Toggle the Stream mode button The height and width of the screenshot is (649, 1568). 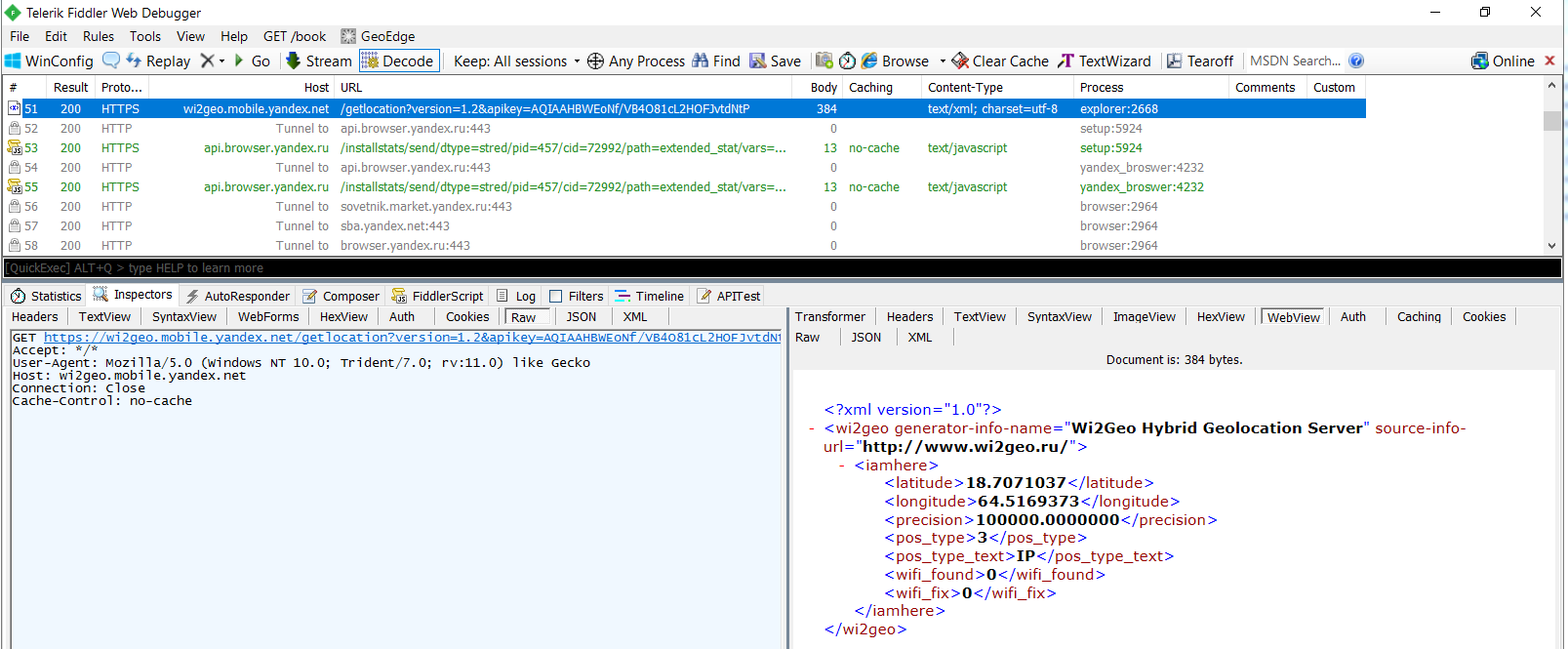coord(318,61)
